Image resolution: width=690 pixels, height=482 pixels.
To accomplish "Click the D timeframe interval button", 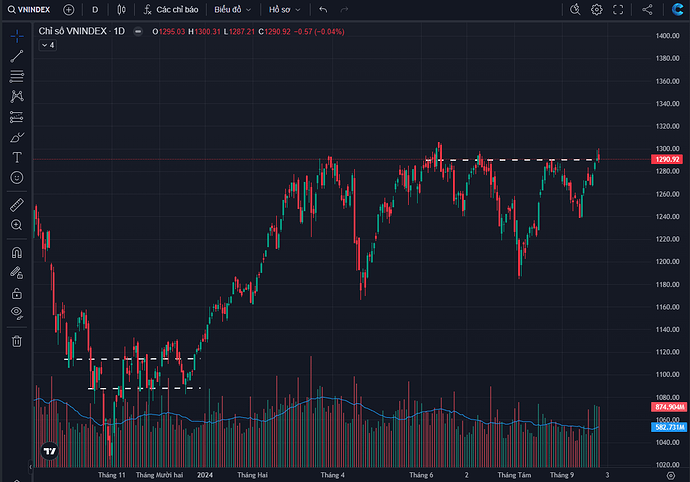I will [x=95, y=9].
